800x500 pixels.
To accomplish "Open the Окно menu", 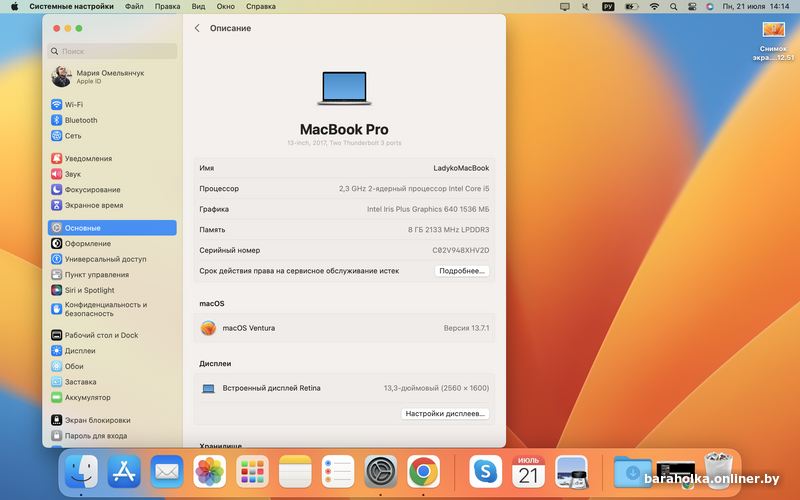I will (226, 7).
